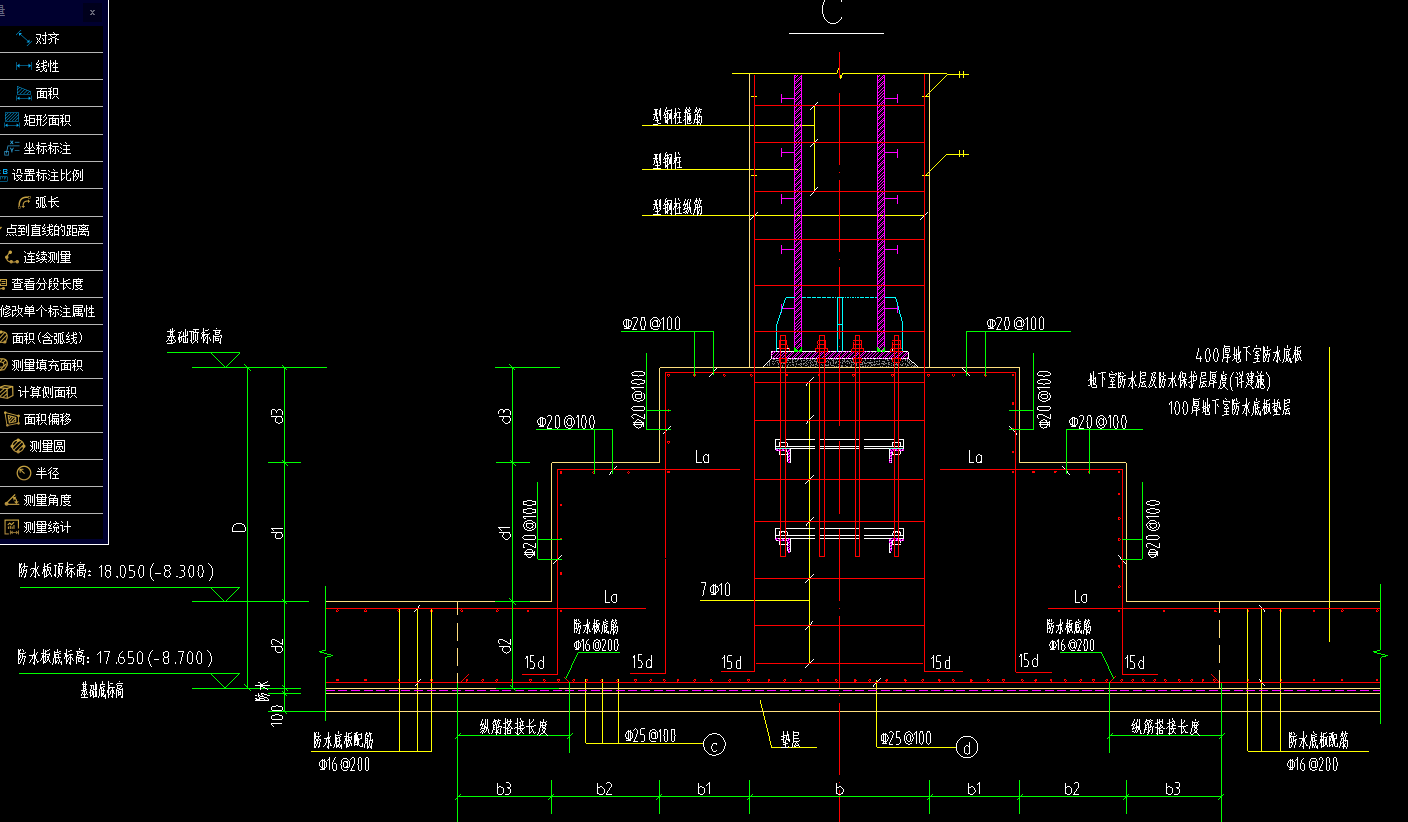Open 查看分段长度 segment length viewer
This screenshot has height=822, width=1408.
[x=47, y=284]
